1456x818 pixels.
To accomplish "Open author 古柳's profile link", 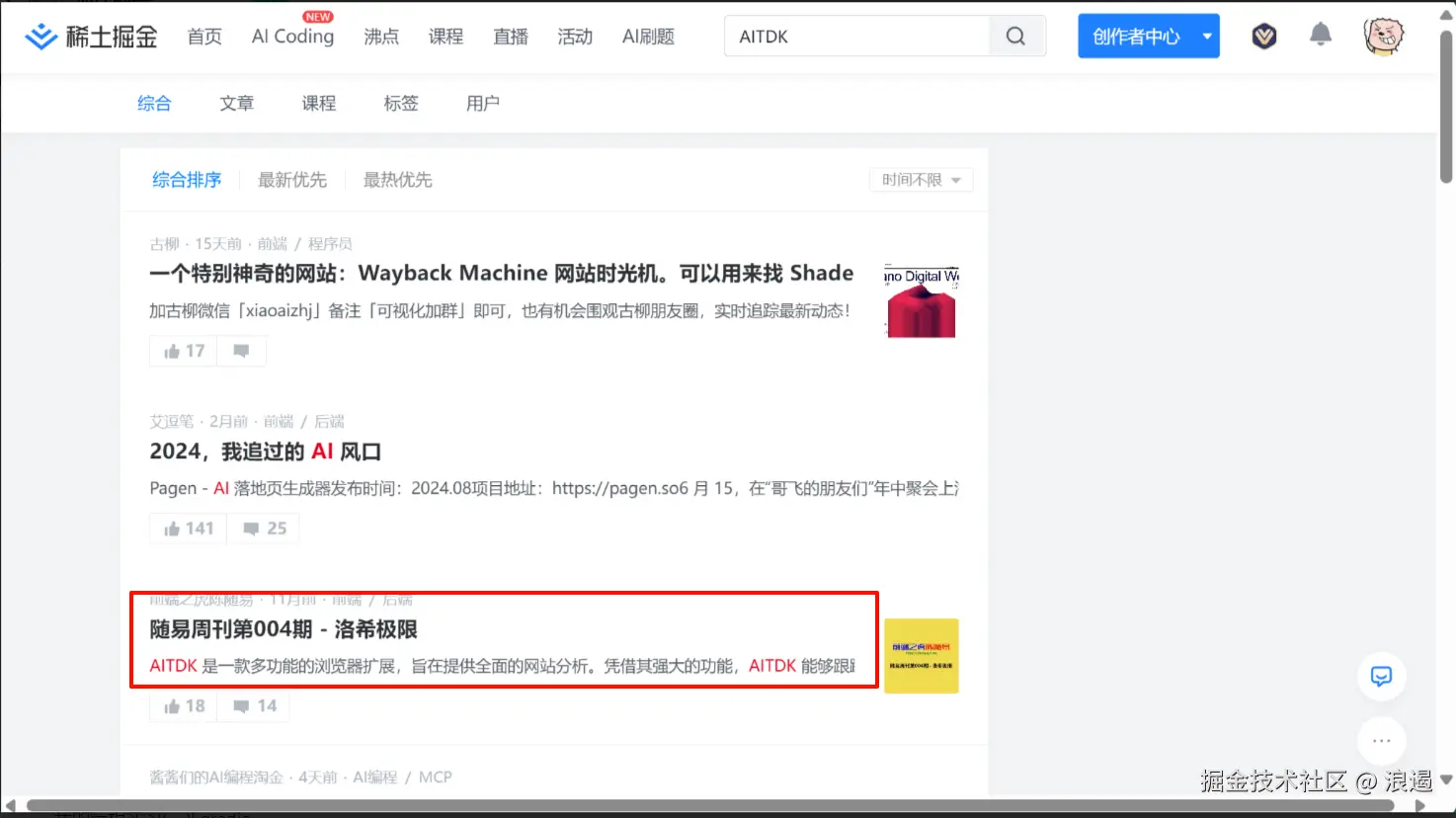I will tap(164, 244).
